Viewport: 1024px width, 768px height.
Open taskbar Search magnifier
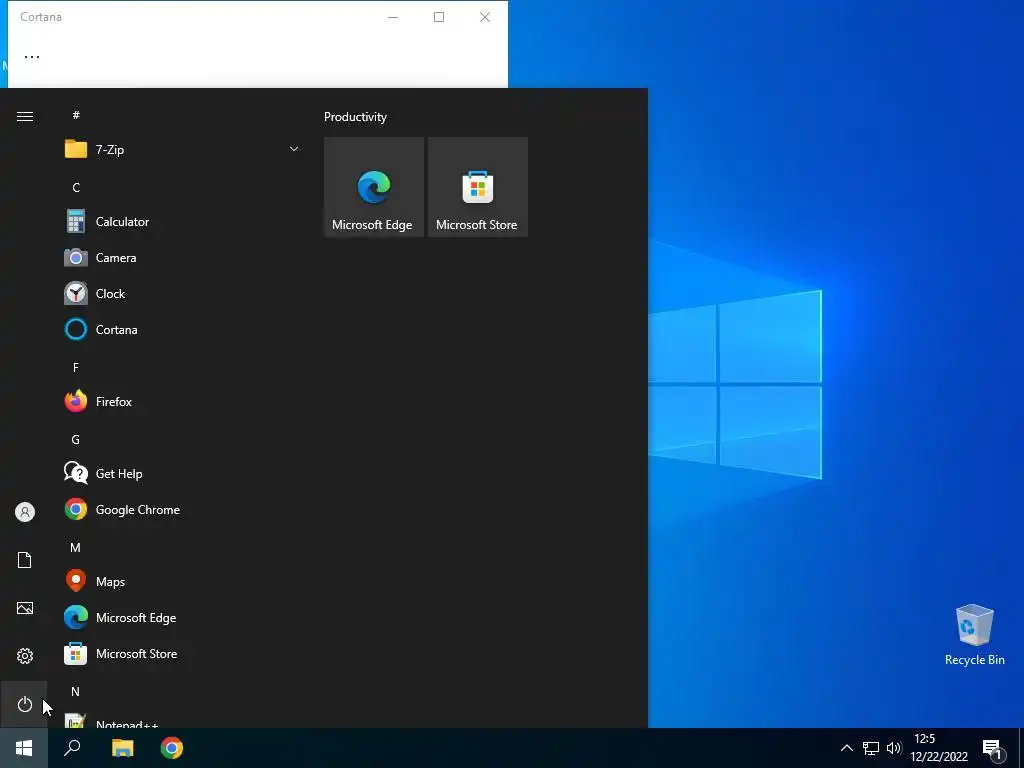[72, 748]
